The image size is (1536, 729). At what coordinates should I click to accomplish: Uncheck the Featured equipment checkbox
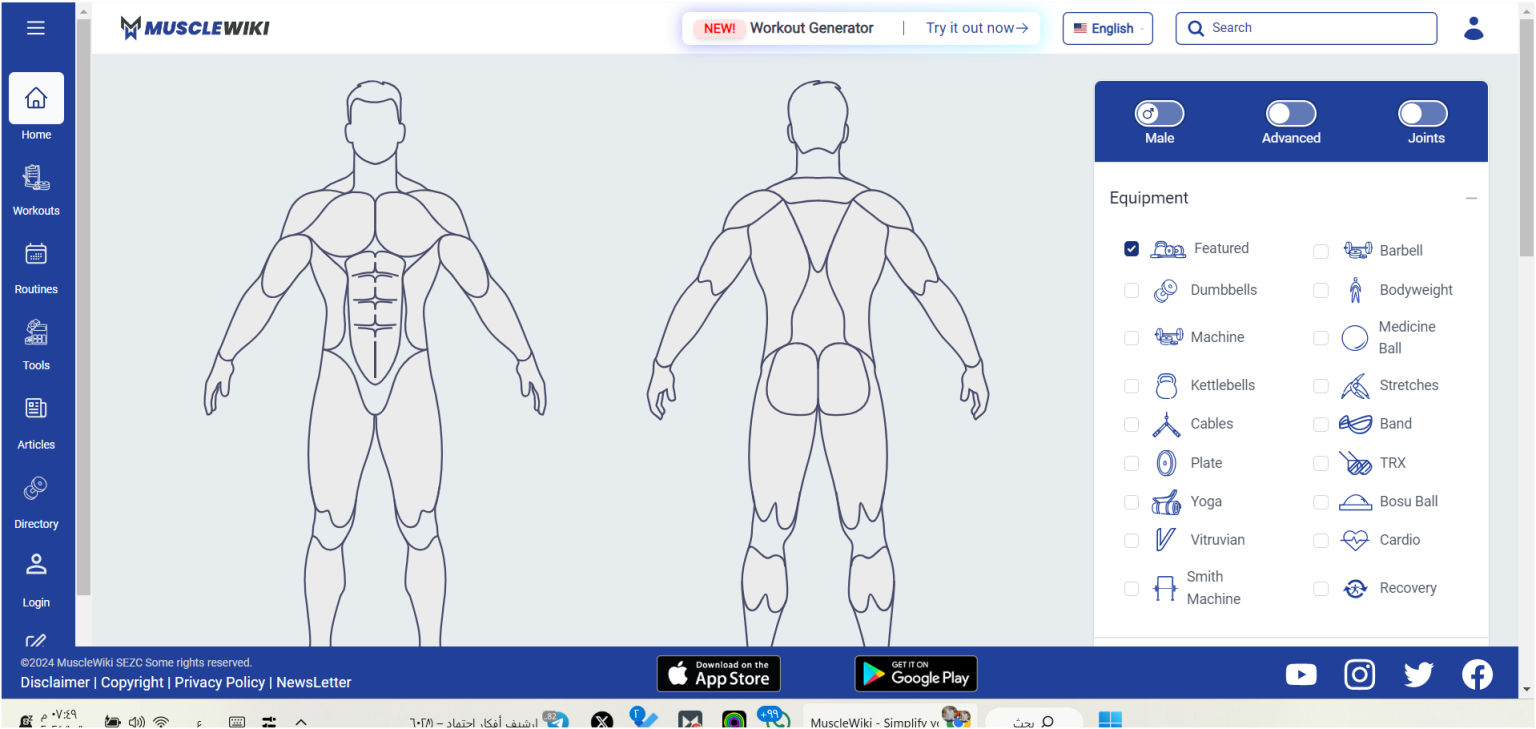(1131, 249)
